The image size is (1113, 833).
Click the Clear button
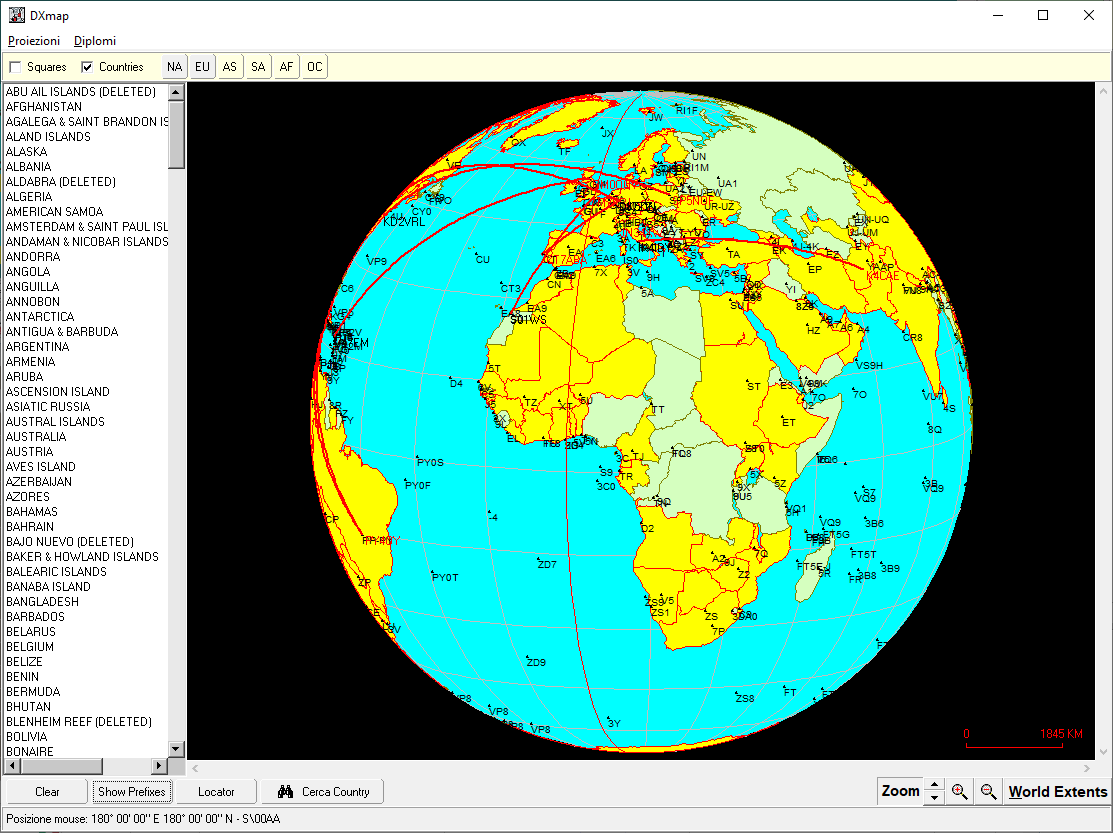pyautogui.click(x=47, y=792)
